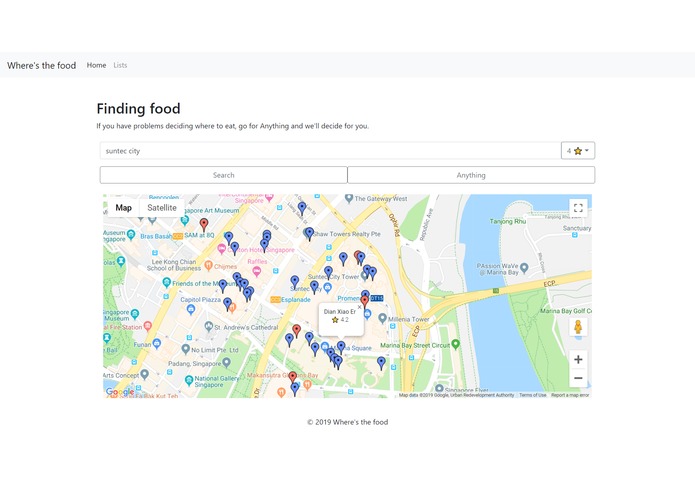Click the far right blue marker below Marina Square
This screenshot has width=695, height=494.
pos(381,363)
